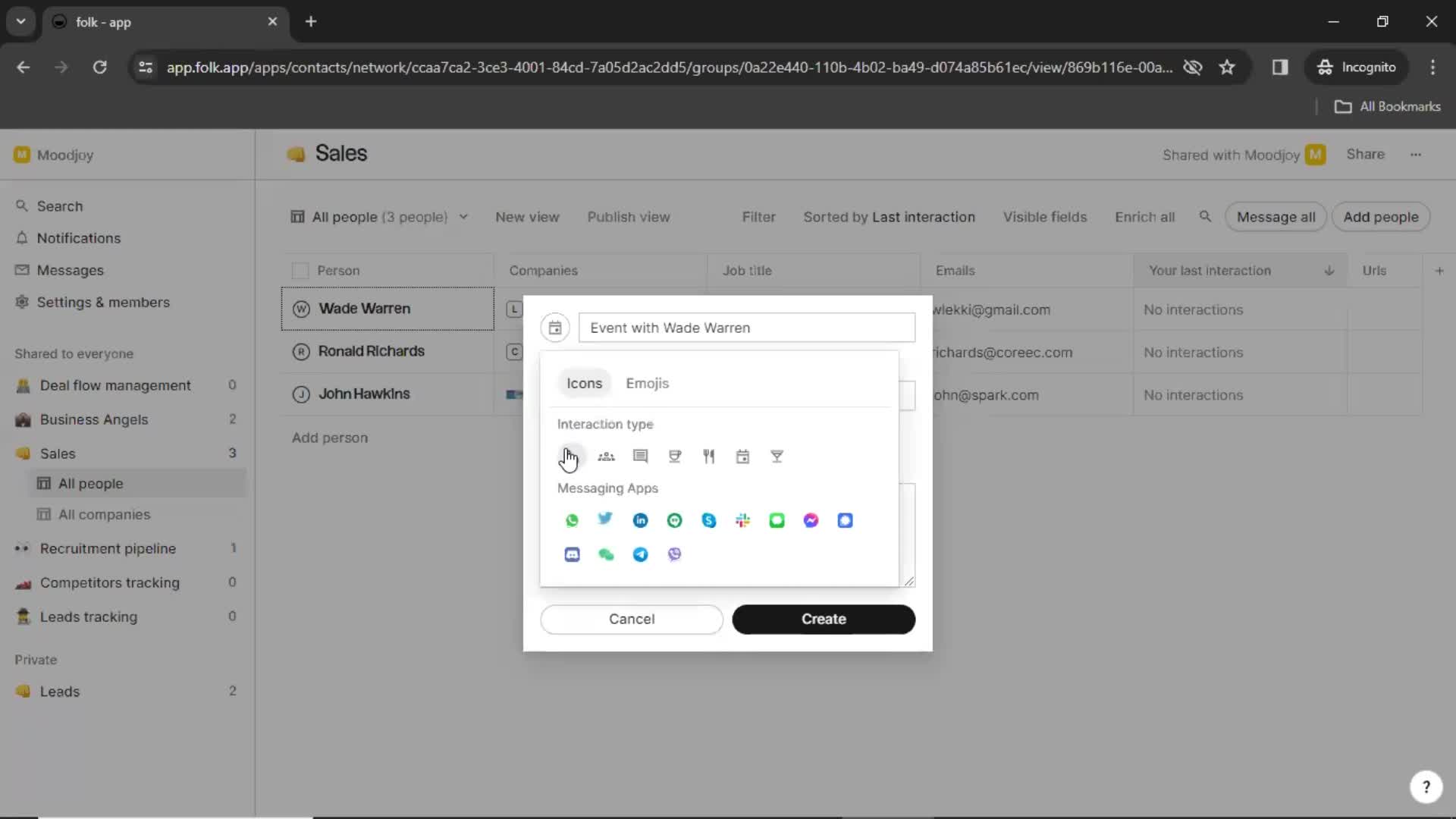Select the drinks/bar interaction icon
This screenshot has width=1456, height=819.
pyautogui.click(x=777, y=456)
